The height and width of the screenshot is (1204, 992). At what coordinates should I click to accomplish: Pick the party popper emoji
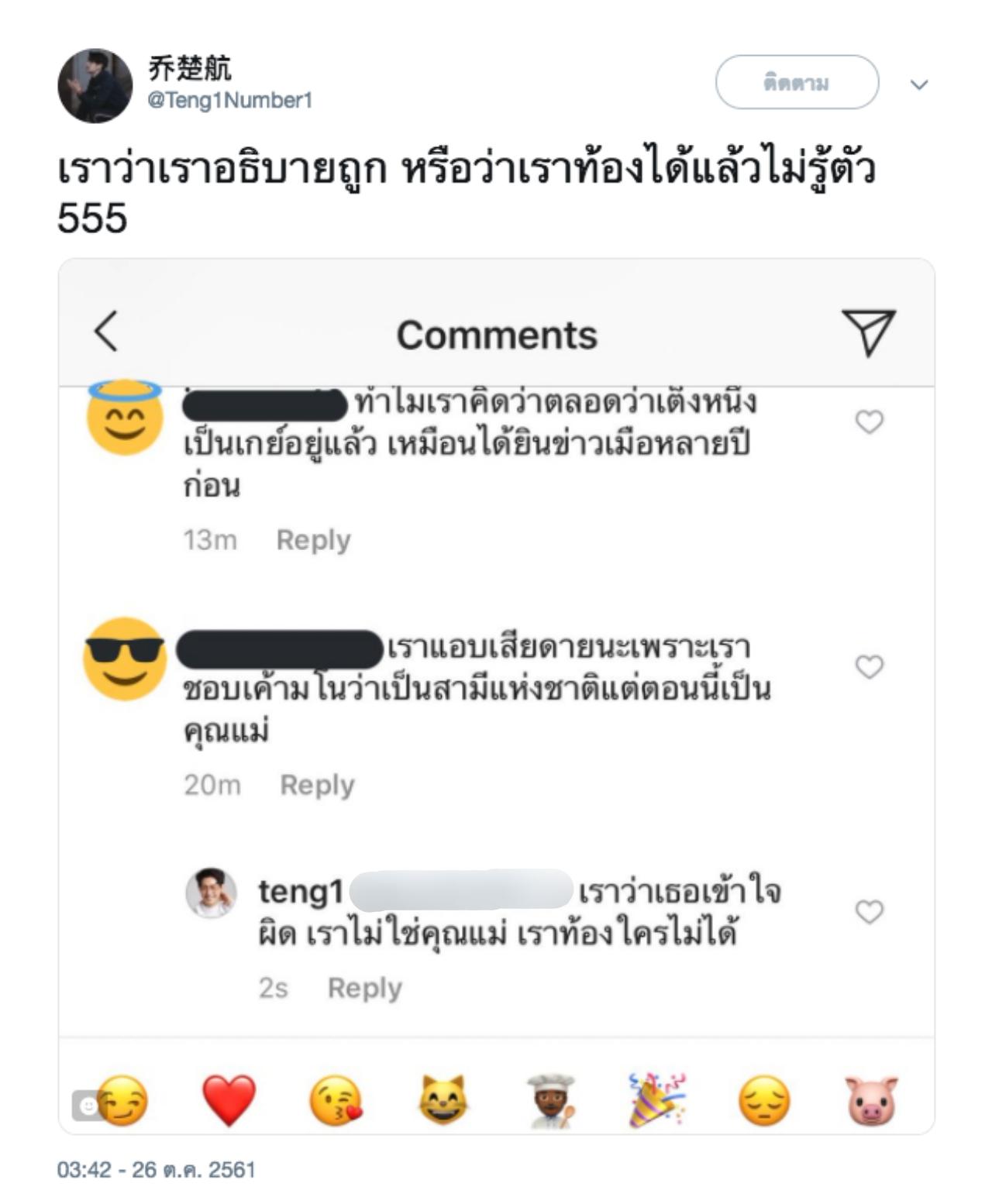pos(657,1099)
